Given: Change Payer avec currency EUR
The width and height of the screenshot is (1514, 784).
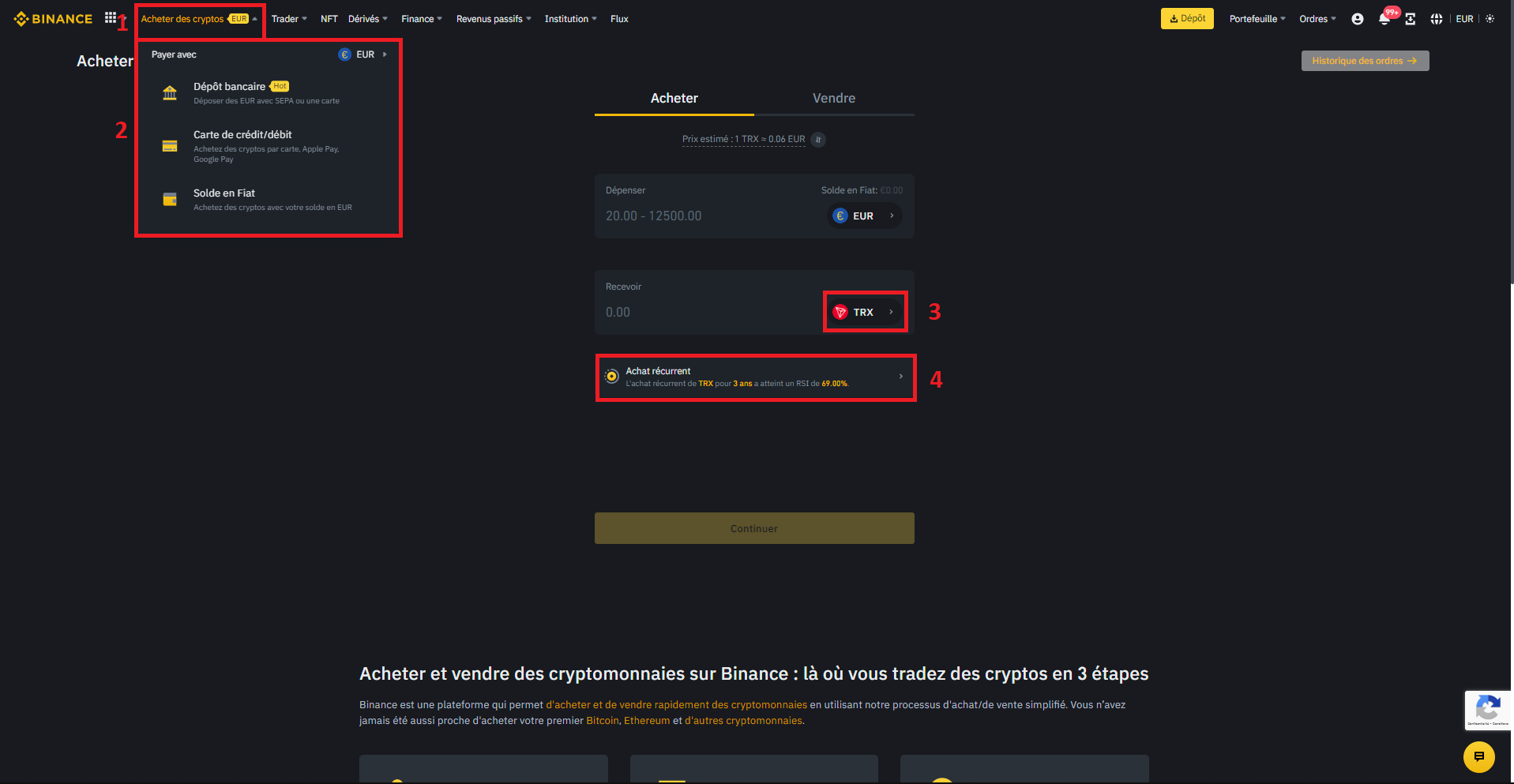Looking at the screenshot, I should point(363,54).
